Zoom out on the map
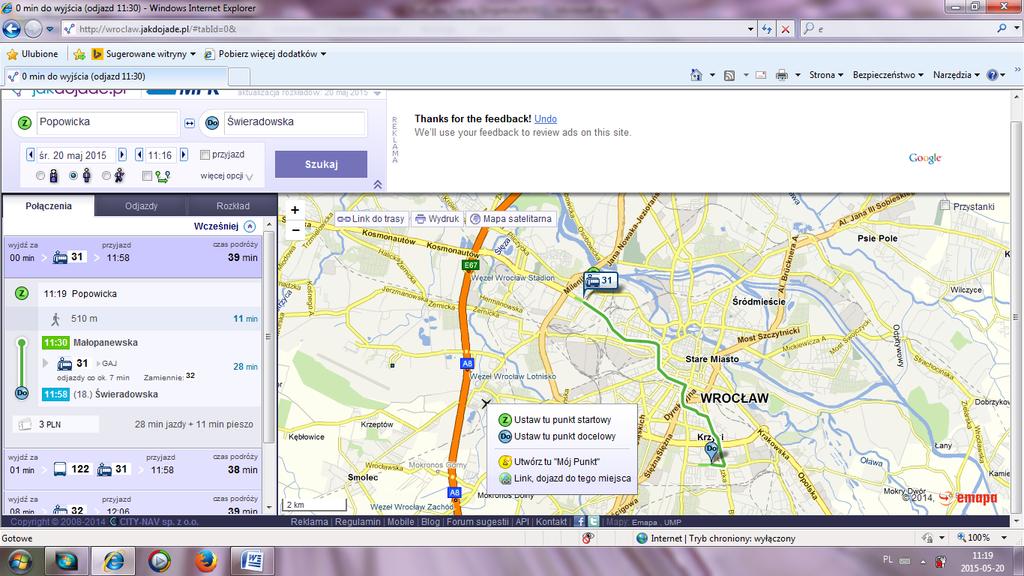Screen dimensions: 1024x576 tap(295, 230)
